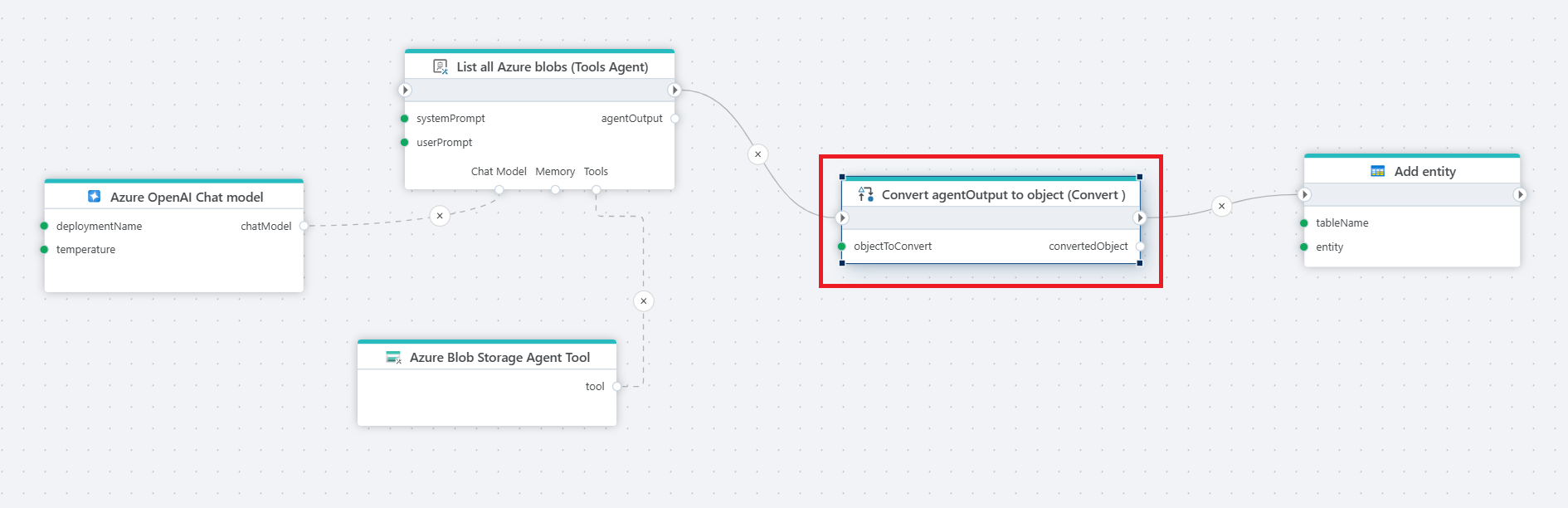Click the execution output arrow of Add entity

1519,194
